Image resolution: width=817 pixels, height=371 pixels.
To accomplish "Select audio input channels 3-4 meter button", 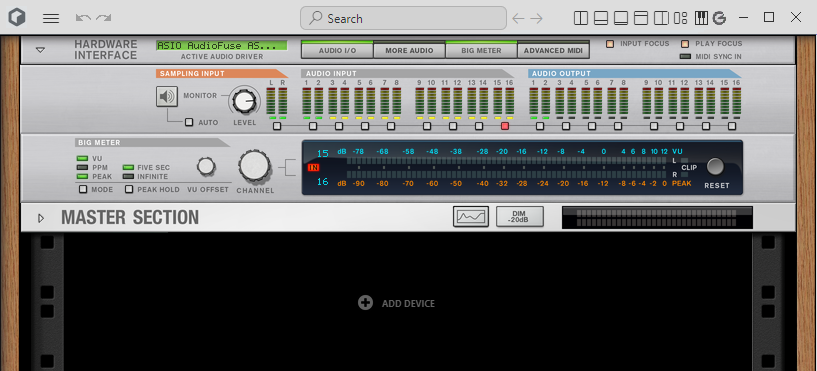I will [339, 126].
